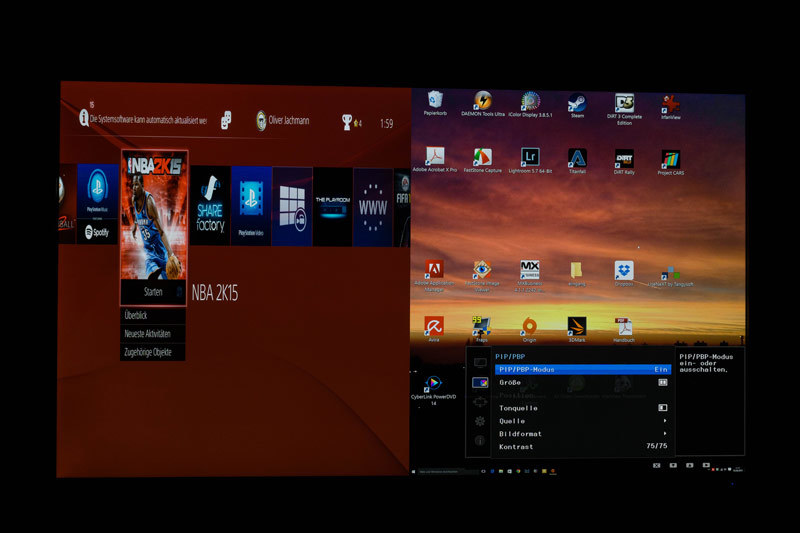
Task: Select PIP/PBP icon in OSD sidebar
Action: pos(480,383)
